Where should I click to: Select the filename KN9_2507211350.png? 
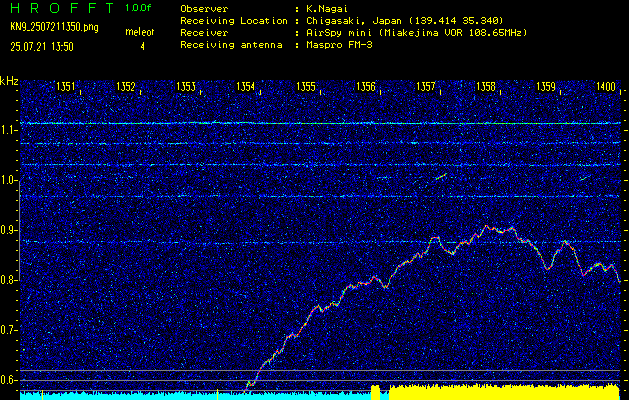click(x=54, y=27)
